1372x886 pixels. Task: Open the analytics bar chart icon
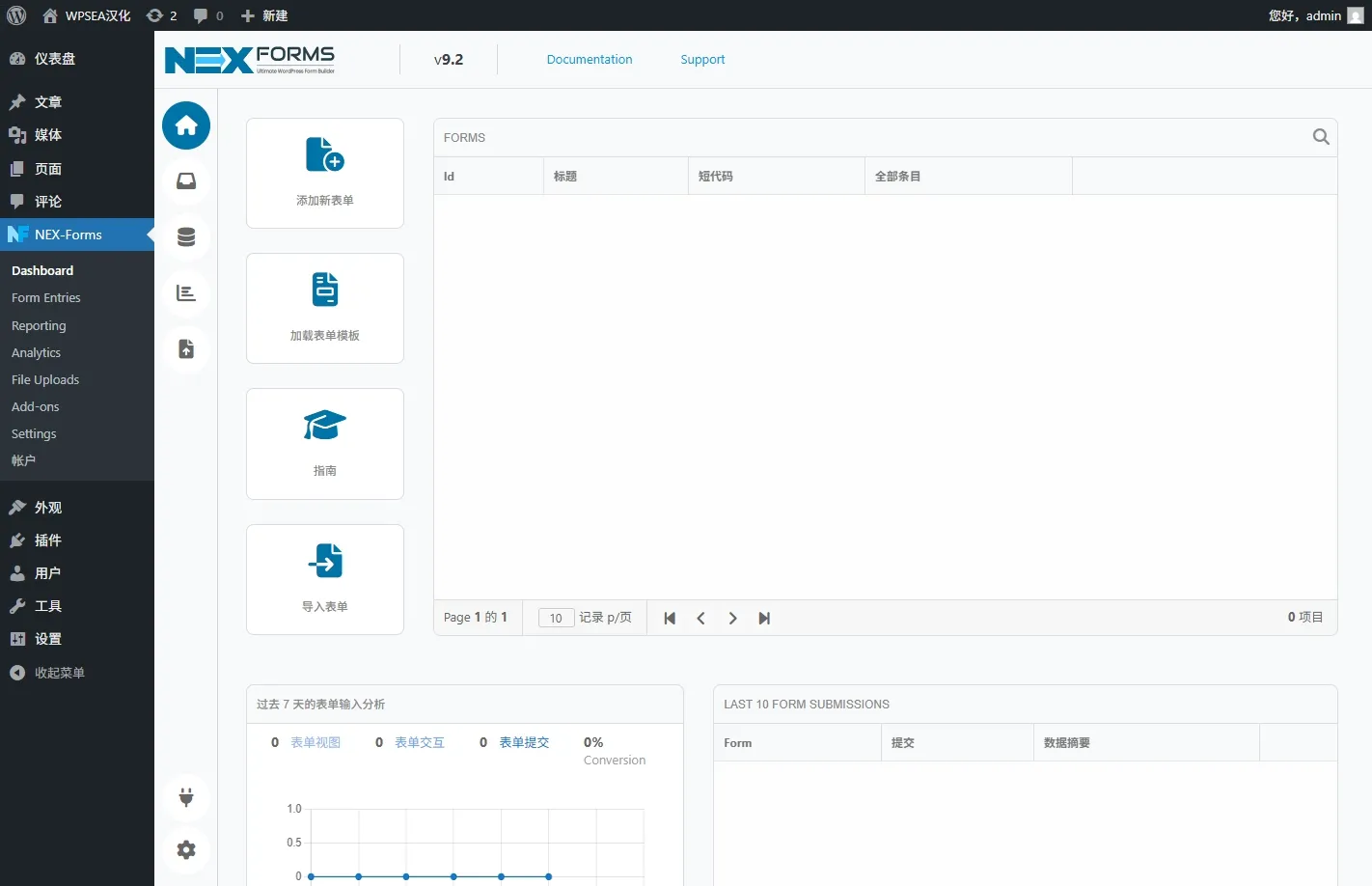186,293
